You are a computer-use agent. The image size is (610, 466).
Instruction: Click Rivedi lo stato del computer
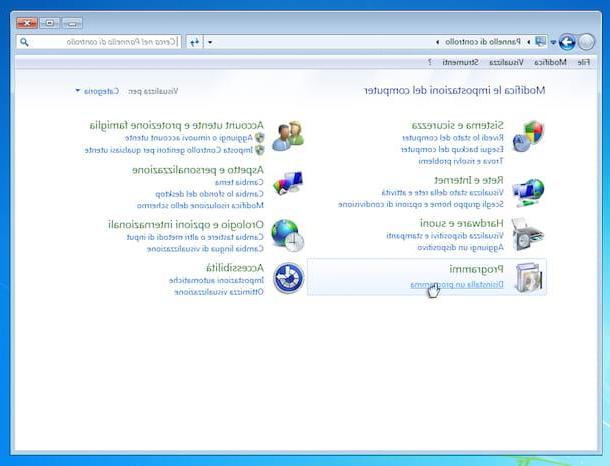click(x=452, y=138)
